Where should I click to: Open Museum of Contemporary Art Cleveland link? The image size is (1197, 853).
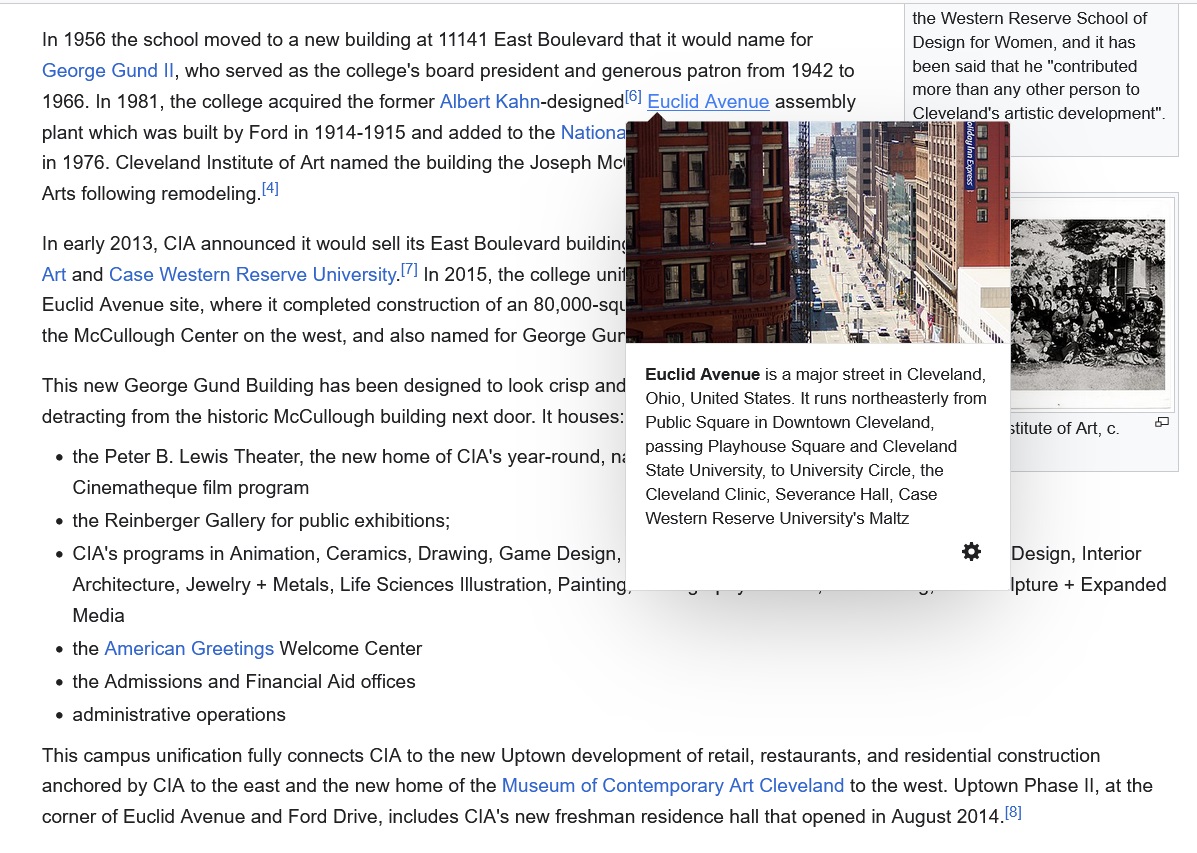coord(673,786)
